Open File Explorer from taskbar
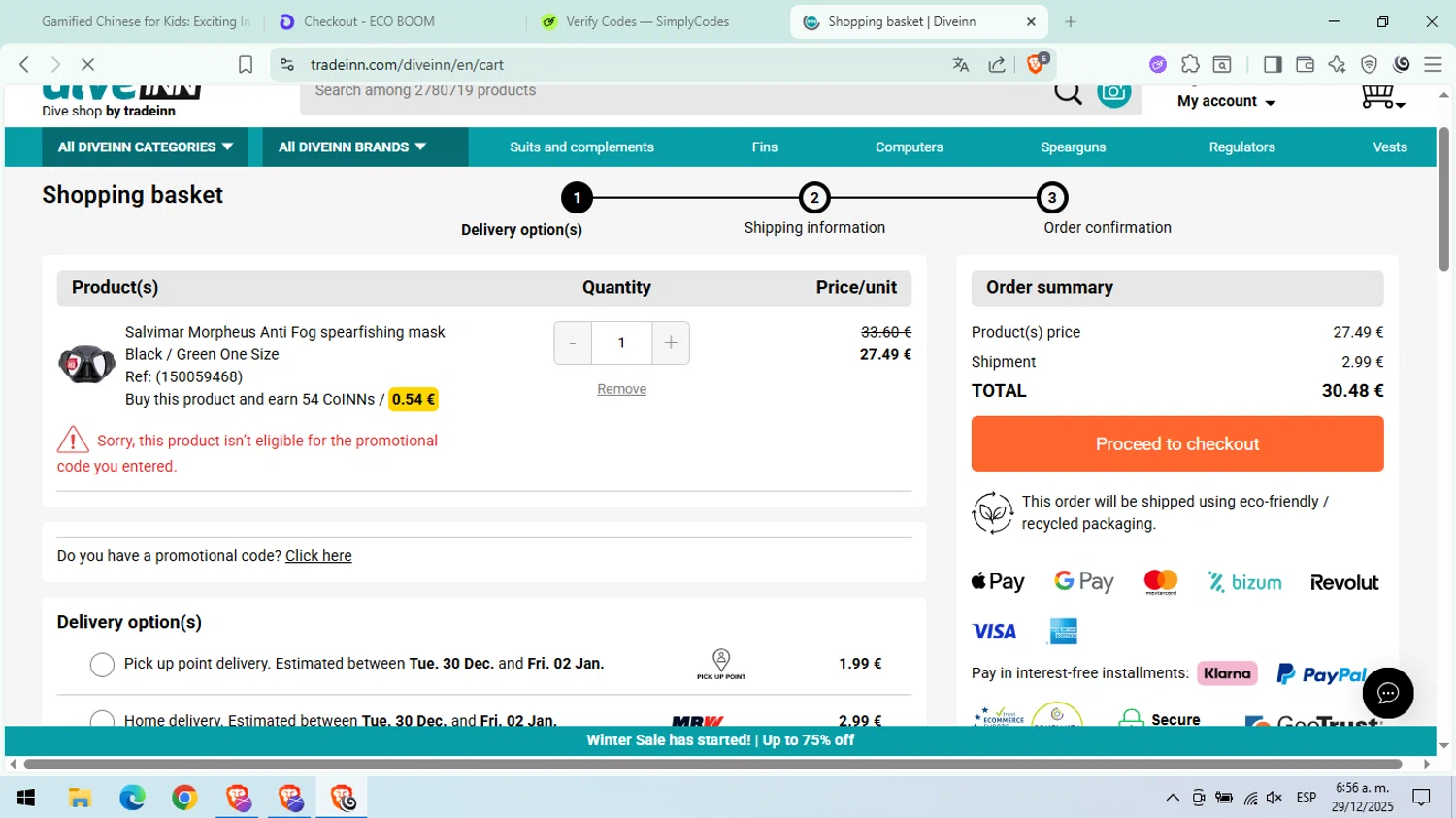The height and width of the screenshot is (818, 1456). [80, 798]
